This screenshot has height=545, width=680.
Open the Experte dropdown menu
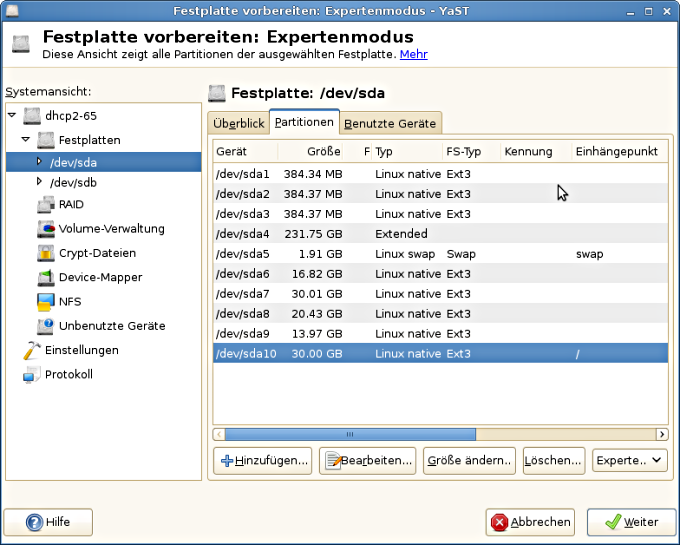[630, 460]
